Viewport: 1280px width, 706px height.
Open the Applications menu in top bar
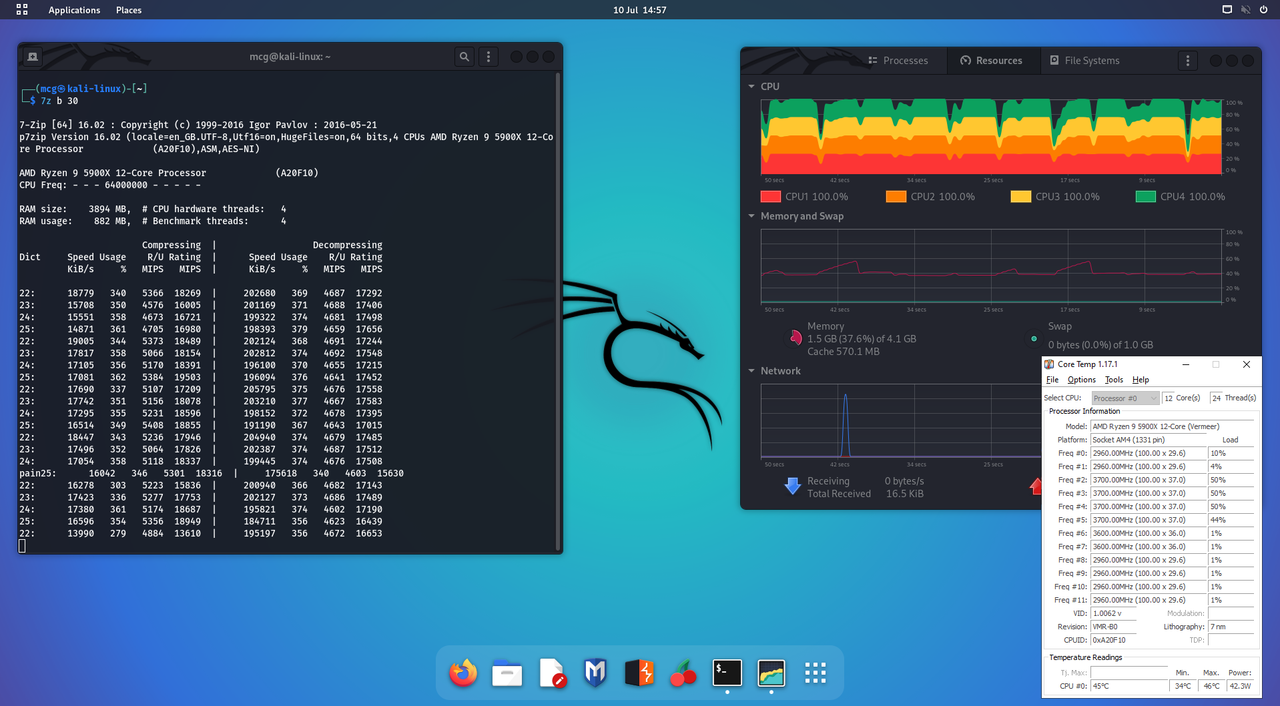74,10
